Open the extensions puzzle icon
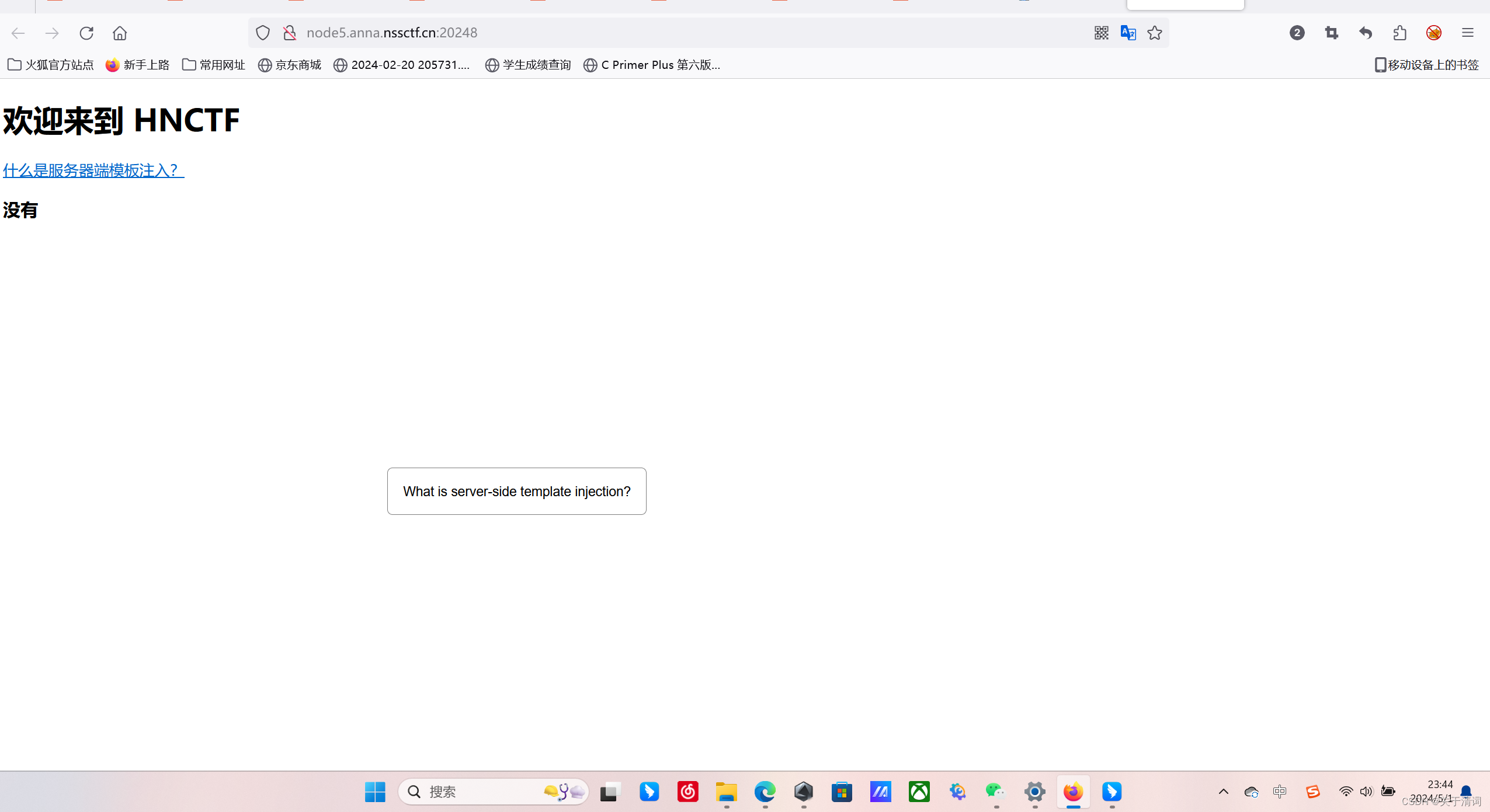Image resolution: width=1490 pixels, height=812 pixels. [1399, 33]
